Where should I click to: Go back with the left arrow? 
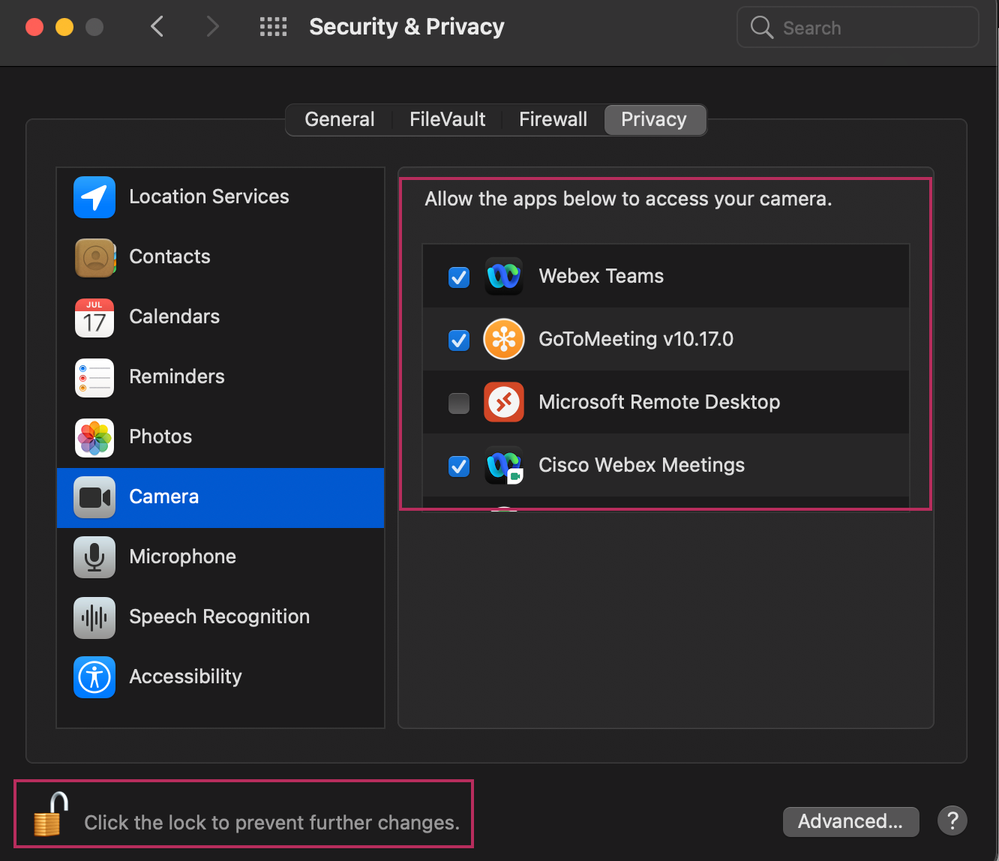pyautogui.click(x=157, y=27)
